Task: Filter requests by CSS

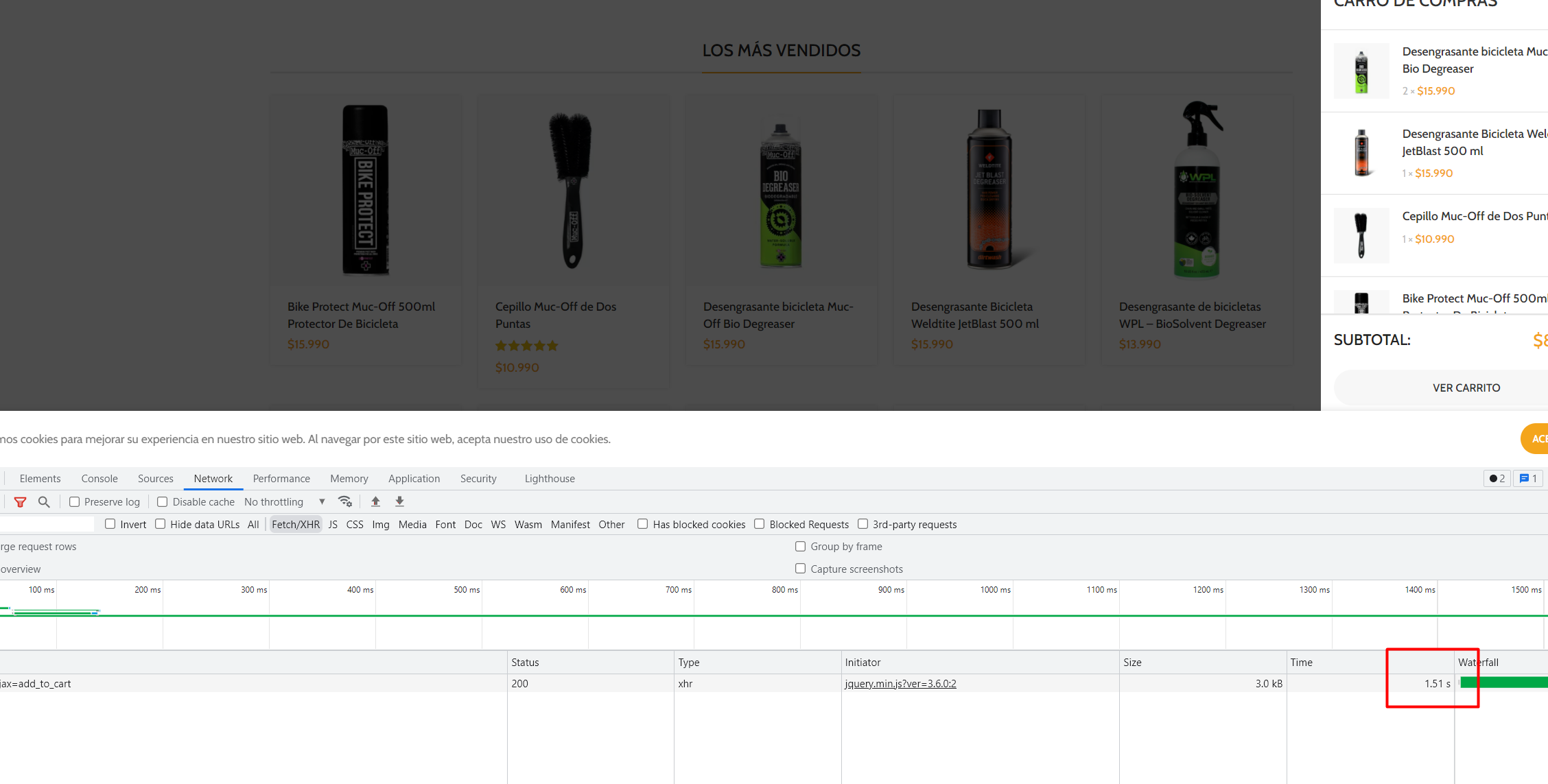Action: tap(355, 525)
